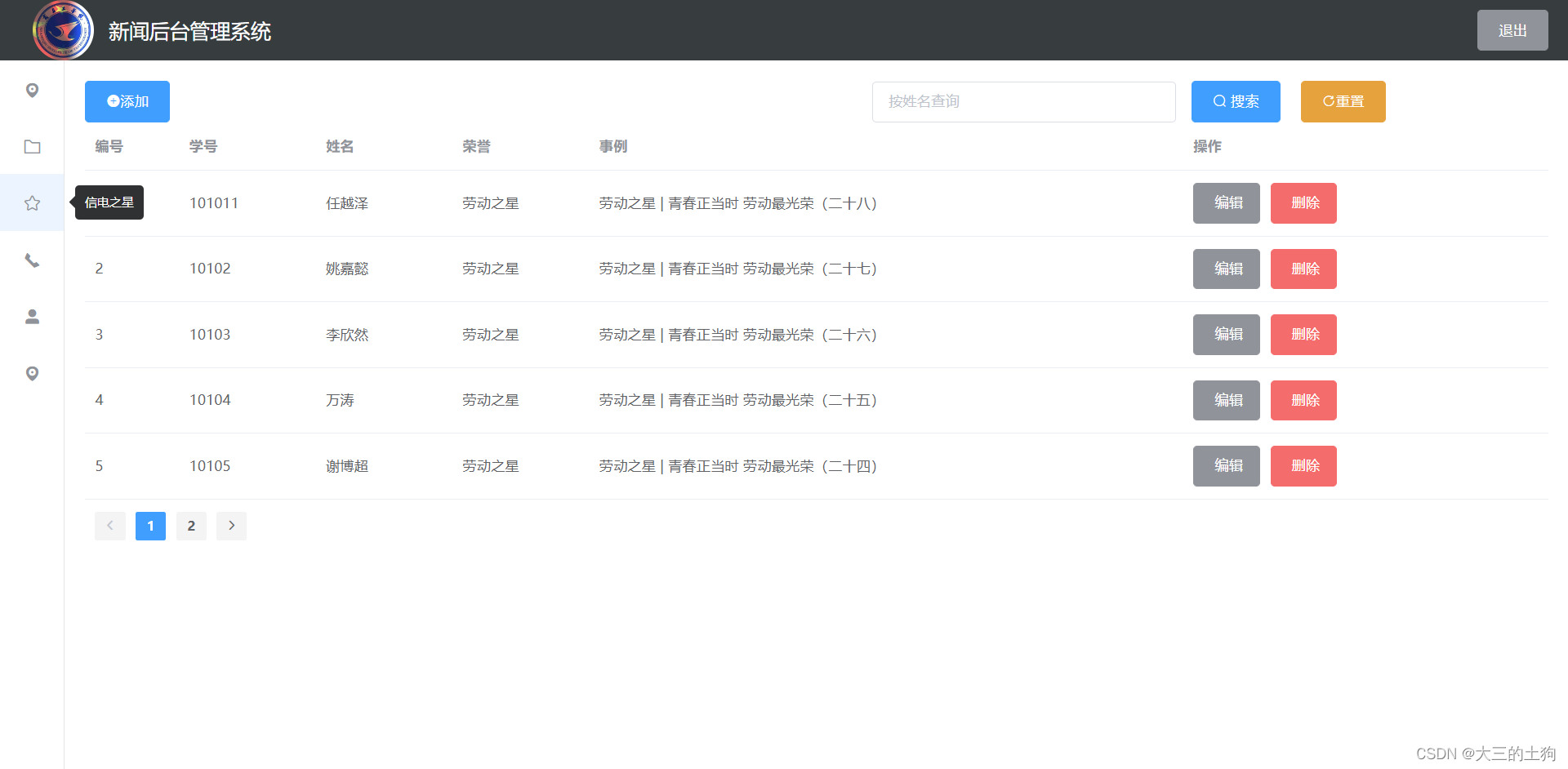Click the case text ending in （二十七）
This screenshot has height=769, width=1568.
740,269
